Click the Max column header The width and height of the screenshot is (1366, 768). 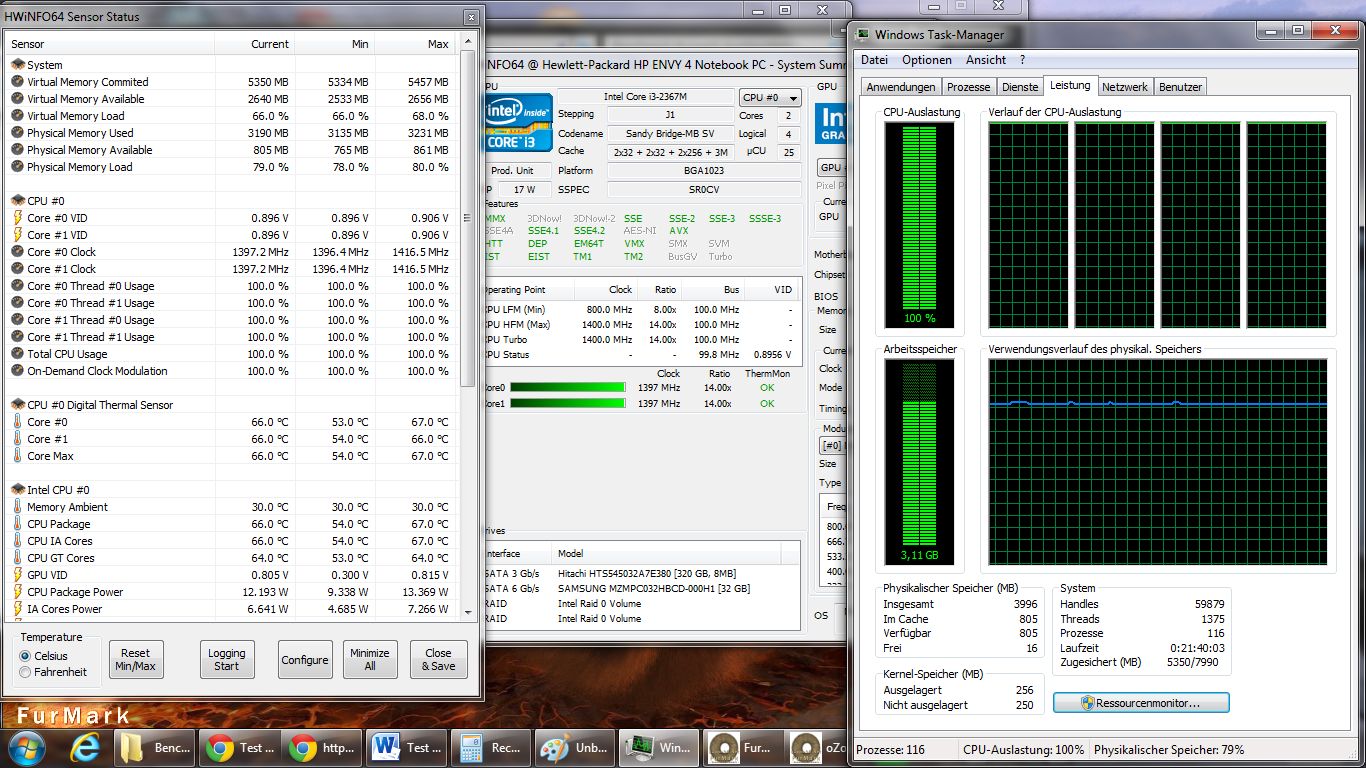click(416, 44)
